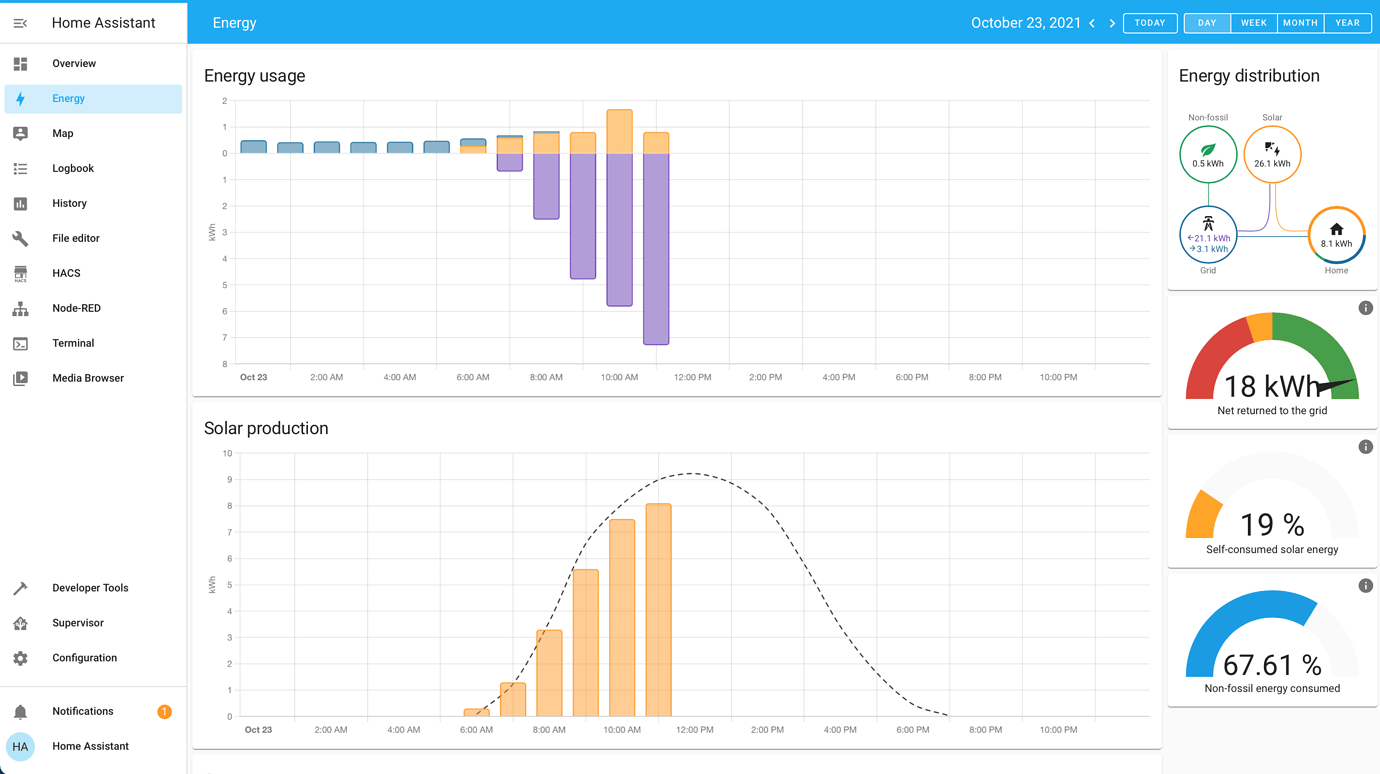This screenshot has height=774, width=1380.
Task: Click the Home Assistant user profile
Action: click(x=89, y=746)
